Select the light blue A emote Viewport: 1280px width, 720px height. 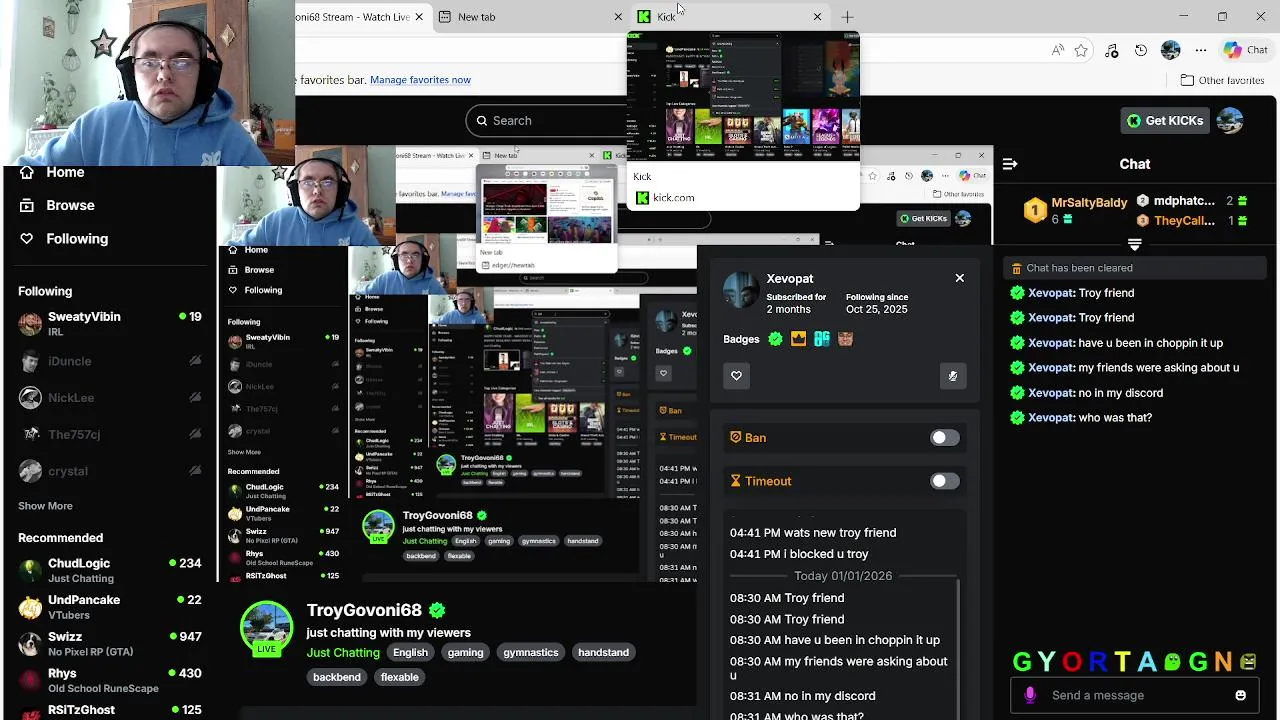pyautogui.click(x=1146, y=662)
